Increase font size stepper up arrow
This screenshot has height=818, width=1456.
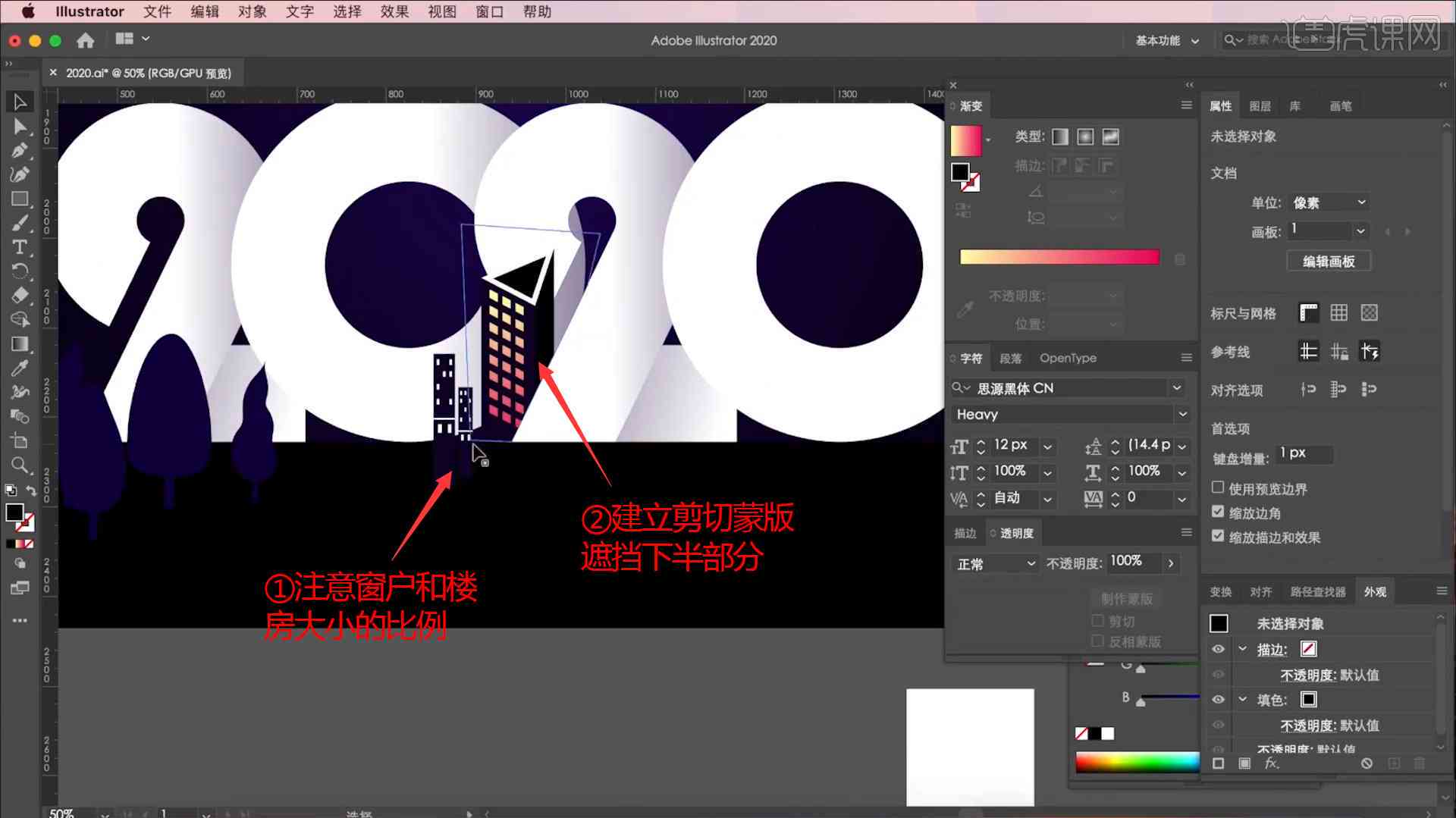[x=981, y=440]
